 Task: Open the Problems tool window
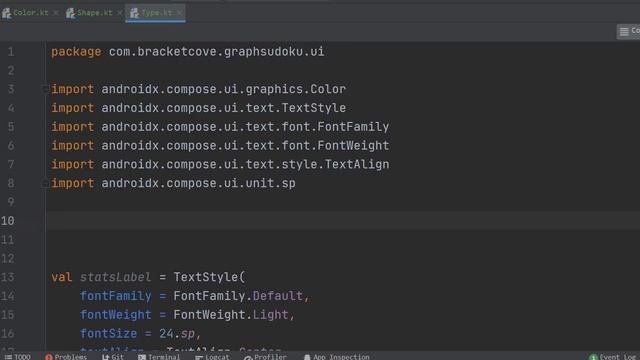pyautogui.click(x=66, y=357)
